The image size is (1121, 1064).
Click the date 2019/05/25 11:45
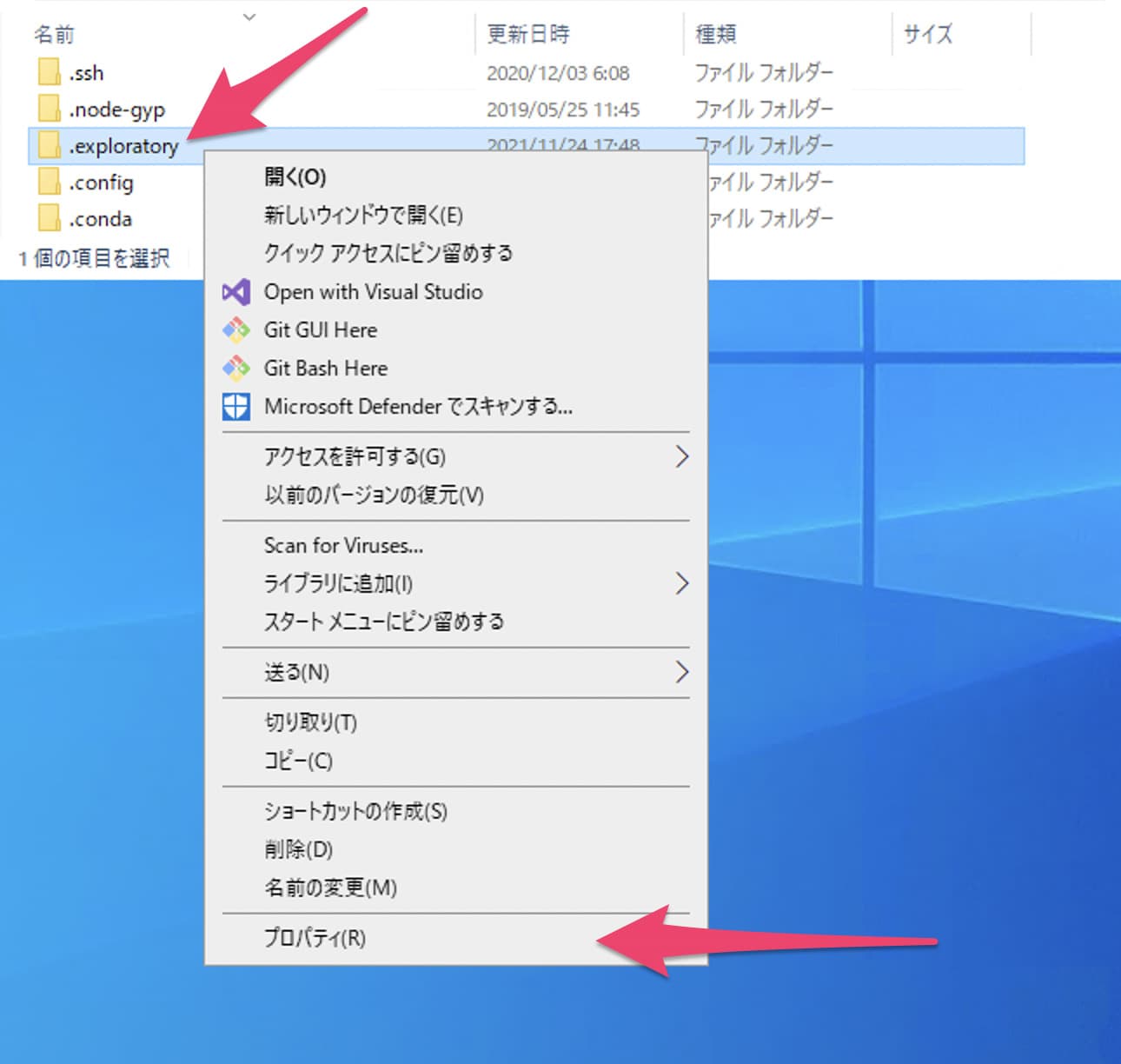(563, 110)
